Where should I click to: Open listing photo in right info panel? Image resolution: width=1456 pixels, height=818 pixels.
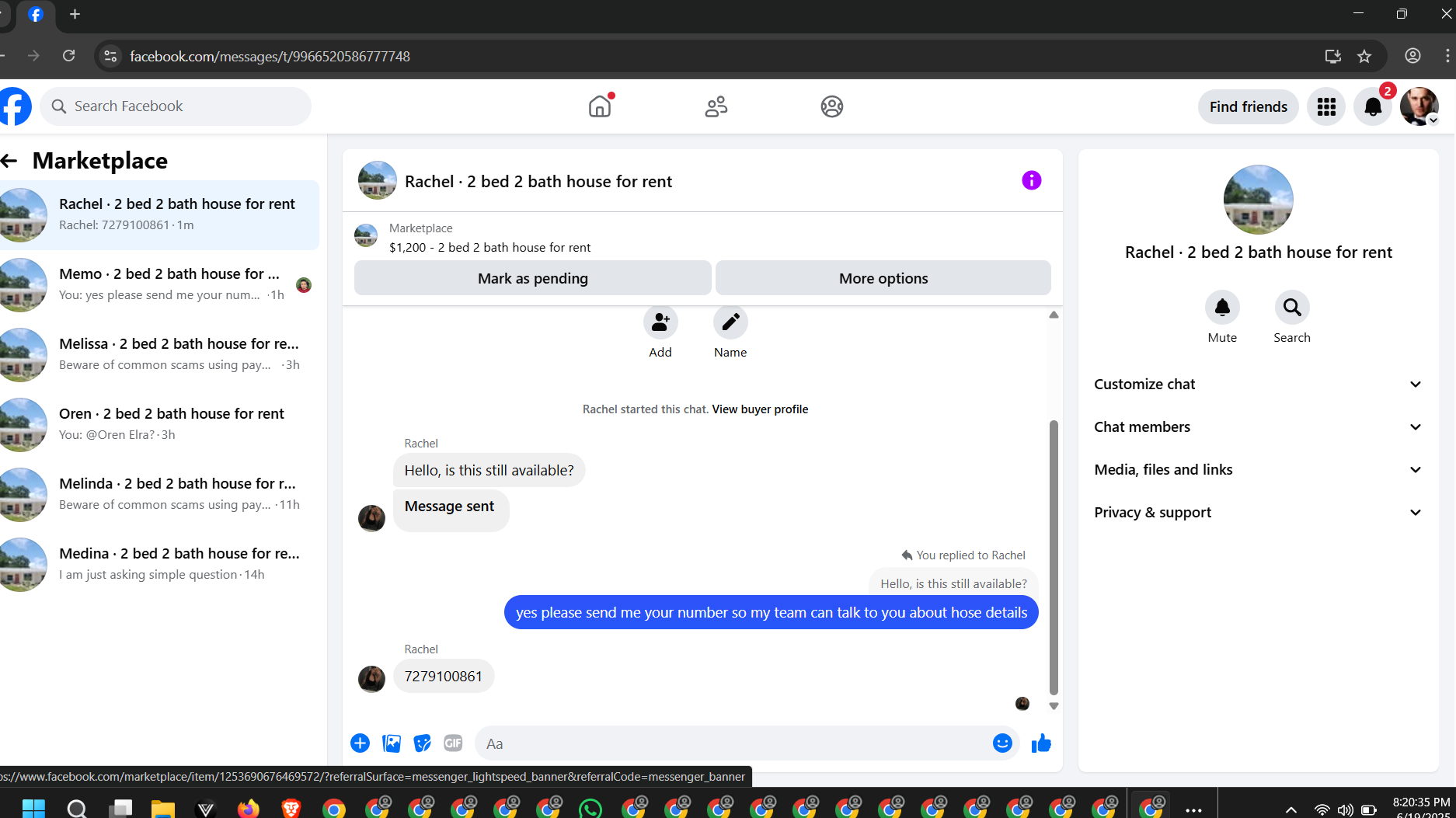tap(1258, 200)
